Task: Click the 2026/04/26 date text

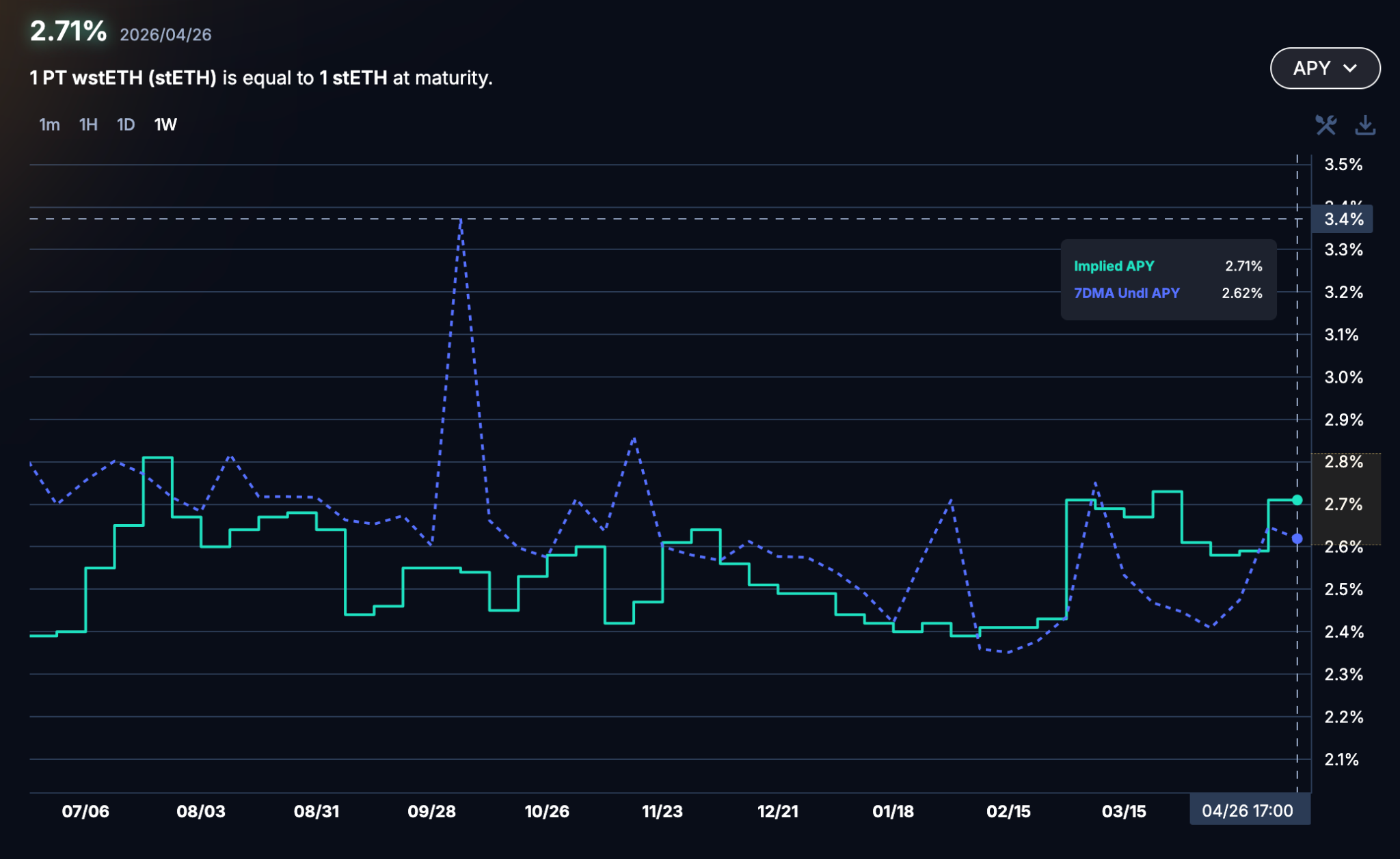Action: [x=165, y=35]
